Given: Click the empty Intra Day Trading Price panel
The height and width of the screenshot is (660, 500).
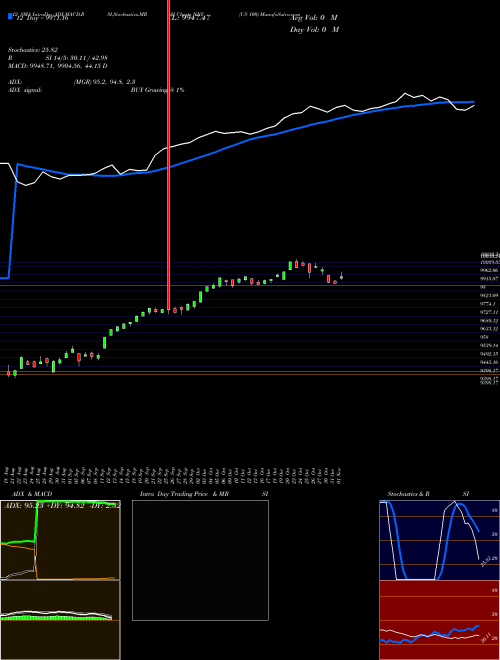Looking at the screenshot, I should click(200, 560).
